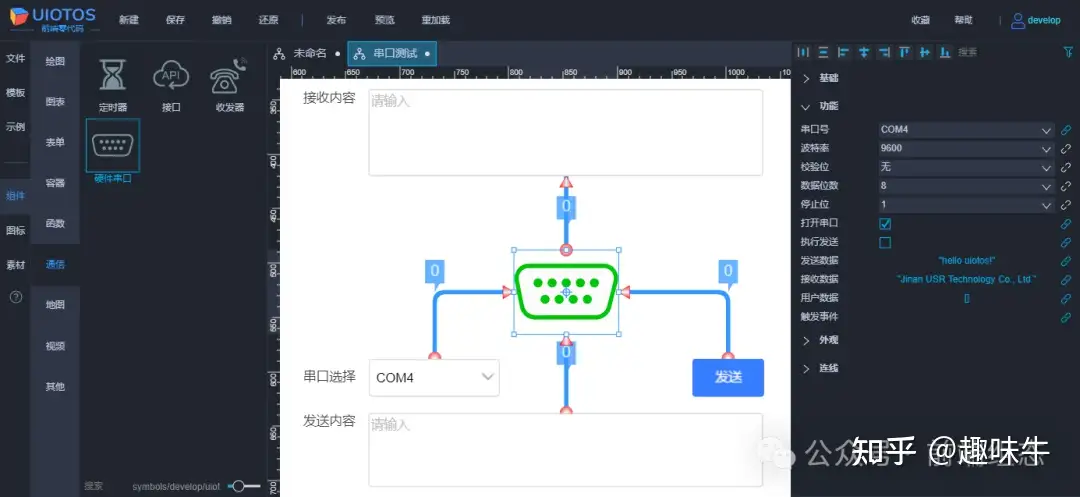The image size is (1080, 497).
Task: Open the 波特率 9600 dropdown
Action: point(966,148)
